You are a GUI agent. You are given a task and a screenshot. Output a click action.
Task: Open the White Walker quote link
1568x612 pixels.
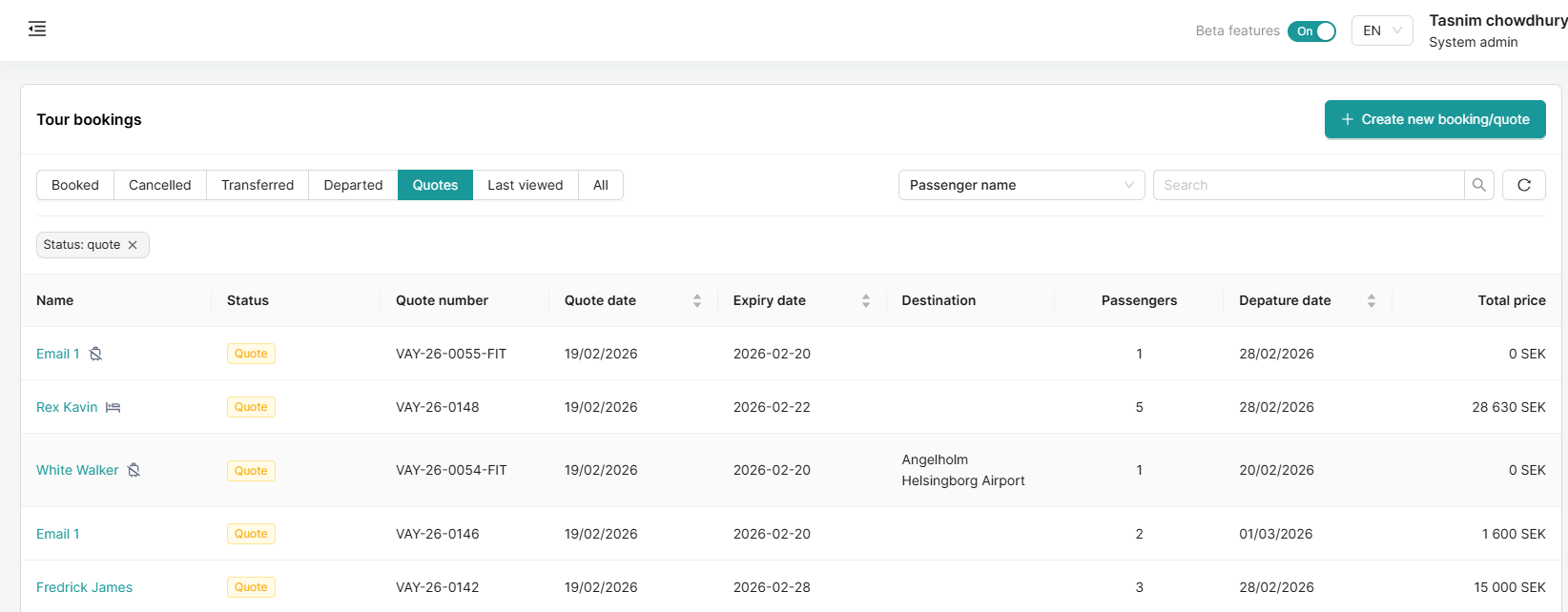[x=77, y=470]
